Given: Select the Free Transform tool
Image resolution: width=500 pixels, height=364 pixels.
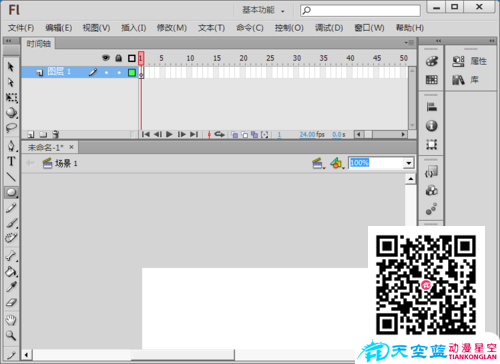Looking at the screenshot, I should 11,97.
